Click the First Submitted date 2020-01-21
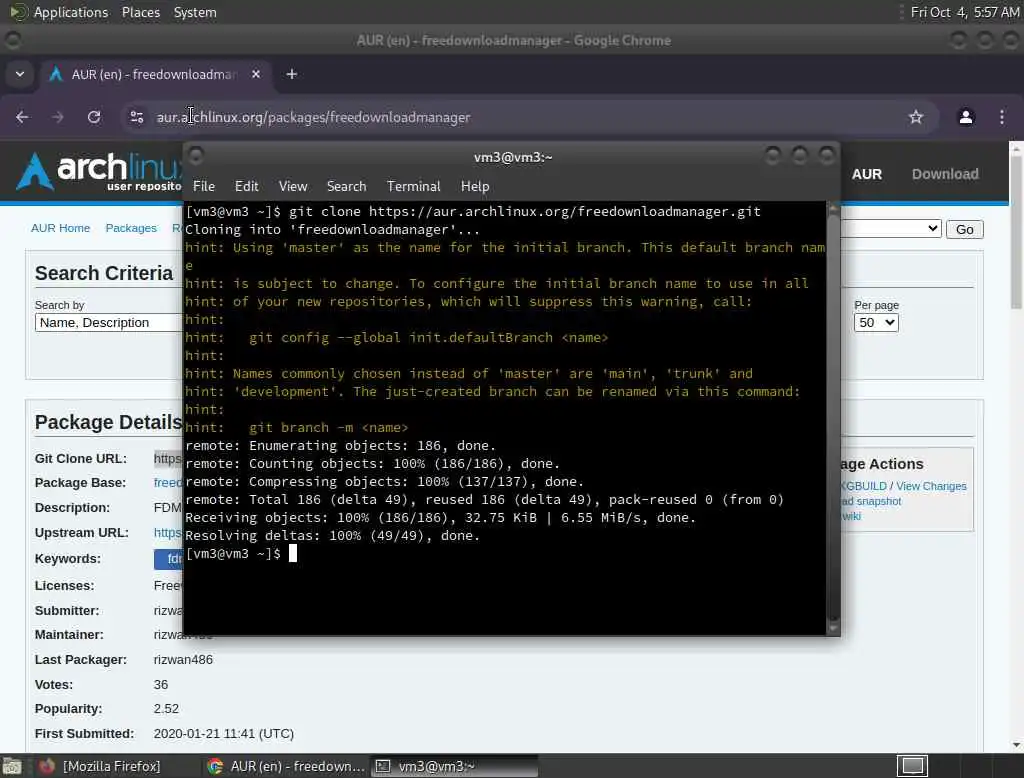Image resolution: width=1024 pixels, height=778 pixels. point(223,734)
